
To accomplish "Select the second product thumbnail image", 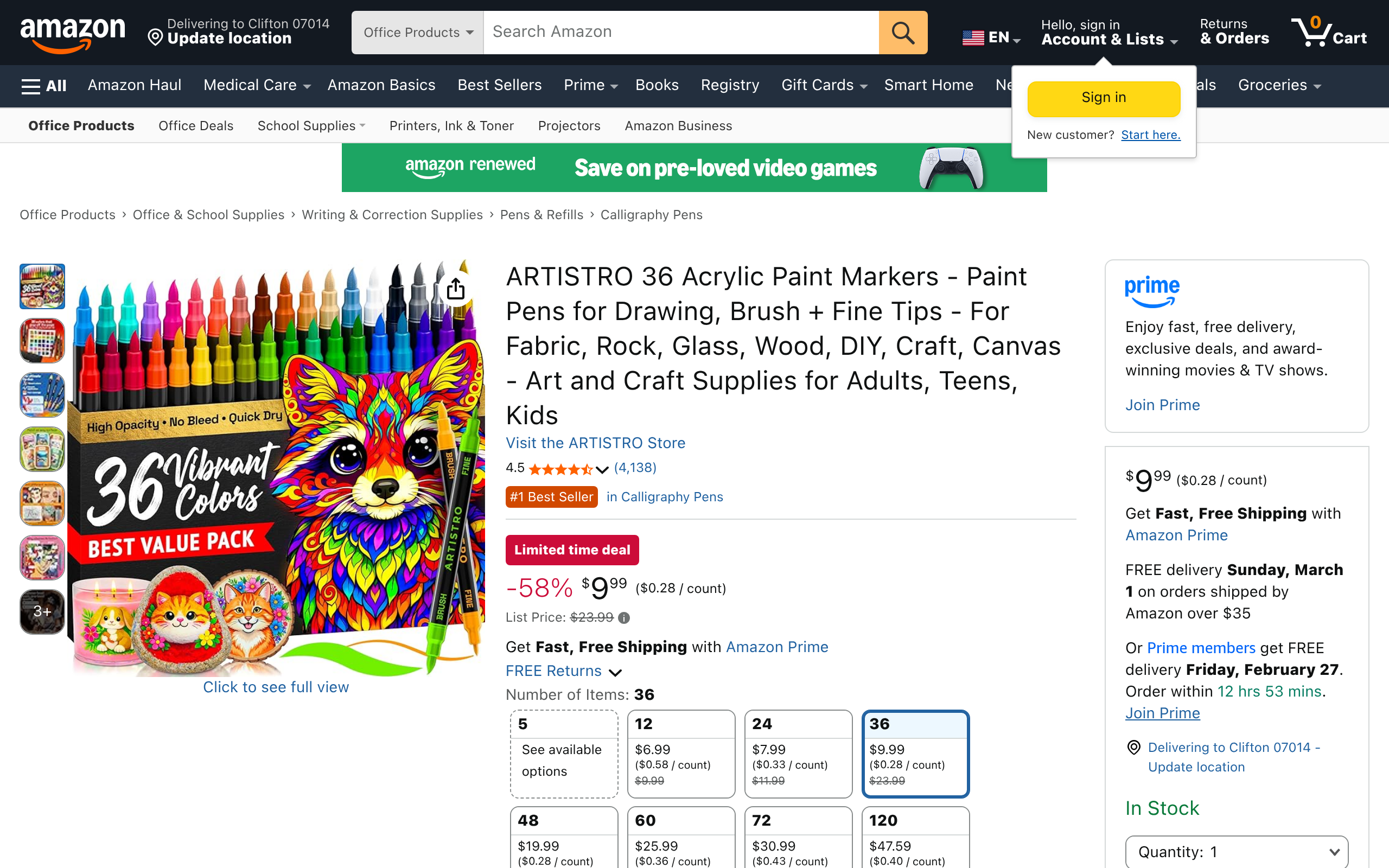I will pyautogui.click(x=42, y=341).
